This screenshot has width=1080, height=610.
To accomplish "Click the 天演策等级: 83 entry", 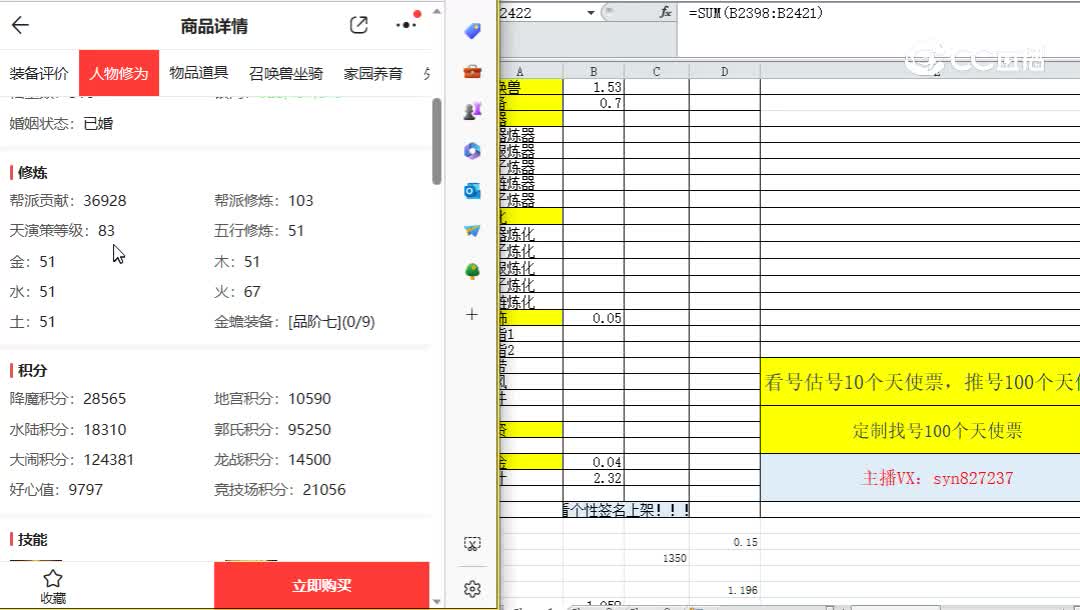I will pyautogui.click(x=62, y=231).
